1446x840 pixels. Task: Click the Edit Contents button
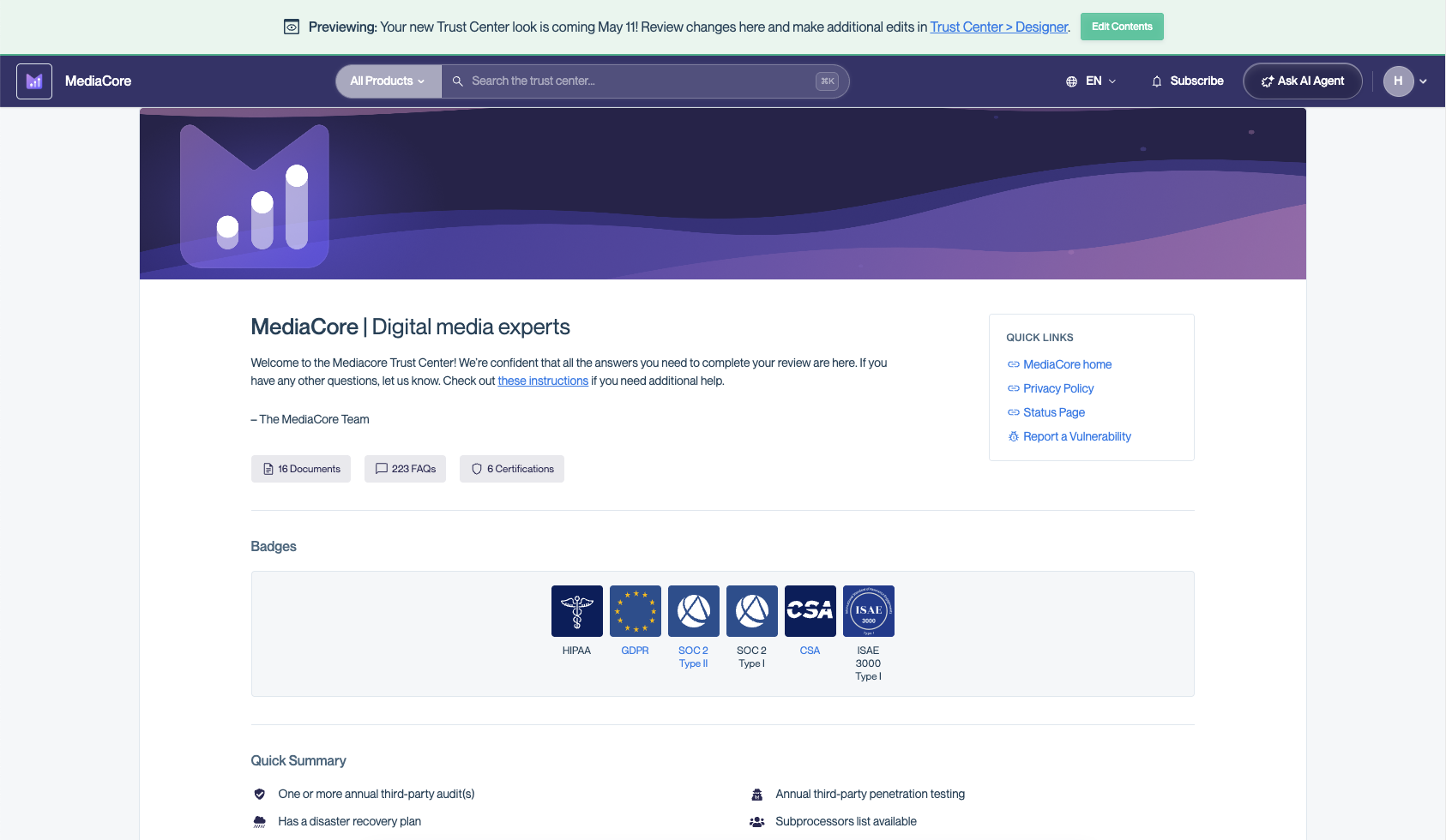pyautogui.click(x=1121, y=27)
